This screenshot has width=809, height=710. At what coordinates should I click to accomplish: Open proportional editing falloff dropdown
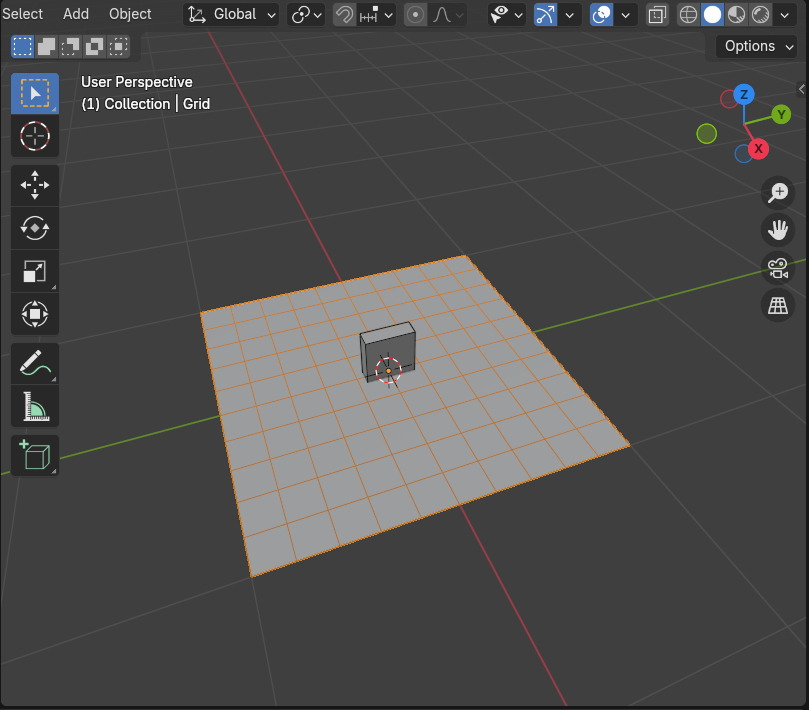[x=447, y=15]
